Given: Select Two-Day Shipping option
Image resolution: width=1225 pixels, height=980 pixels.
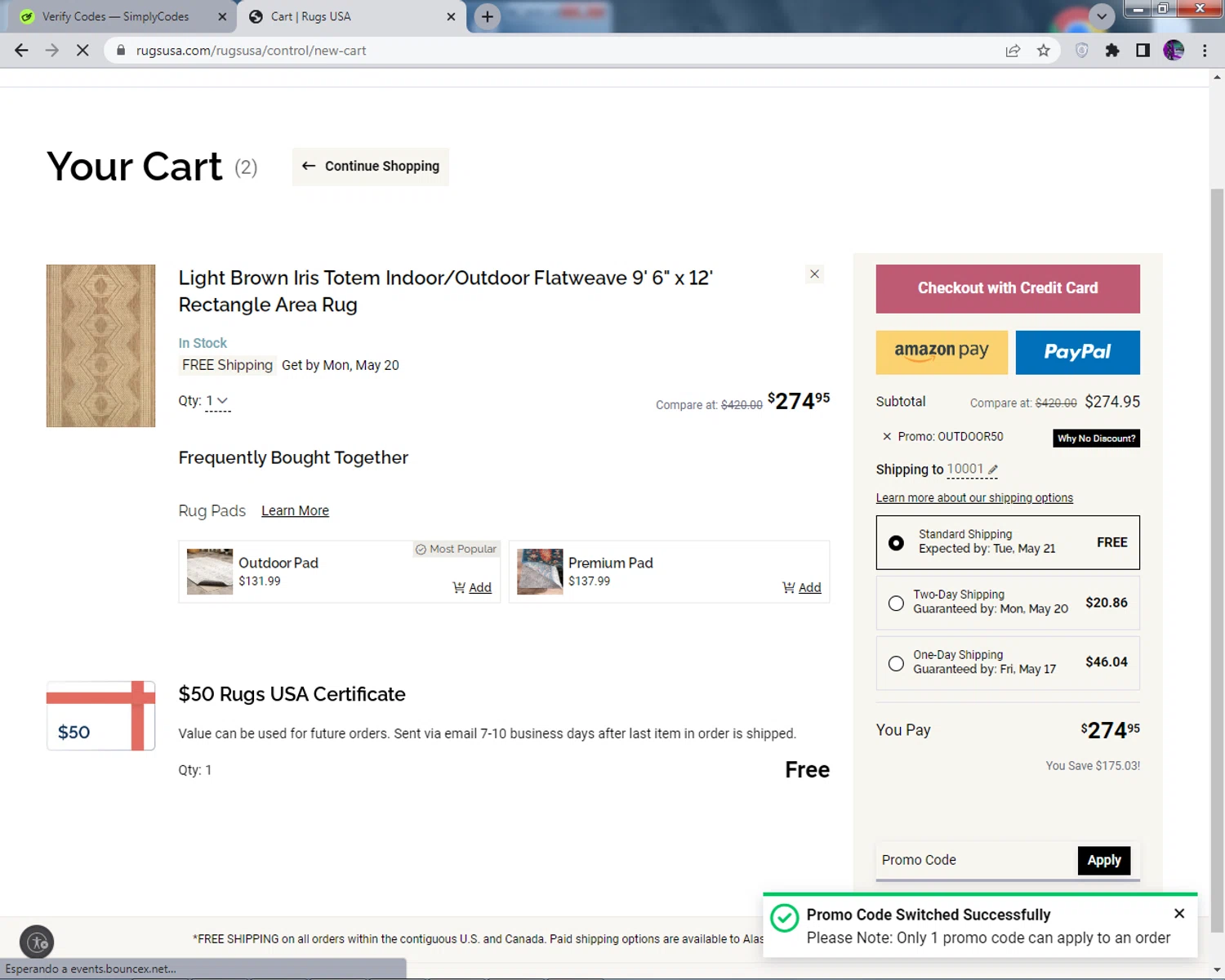Looking at the screenshot, I should coord(1008,603).
